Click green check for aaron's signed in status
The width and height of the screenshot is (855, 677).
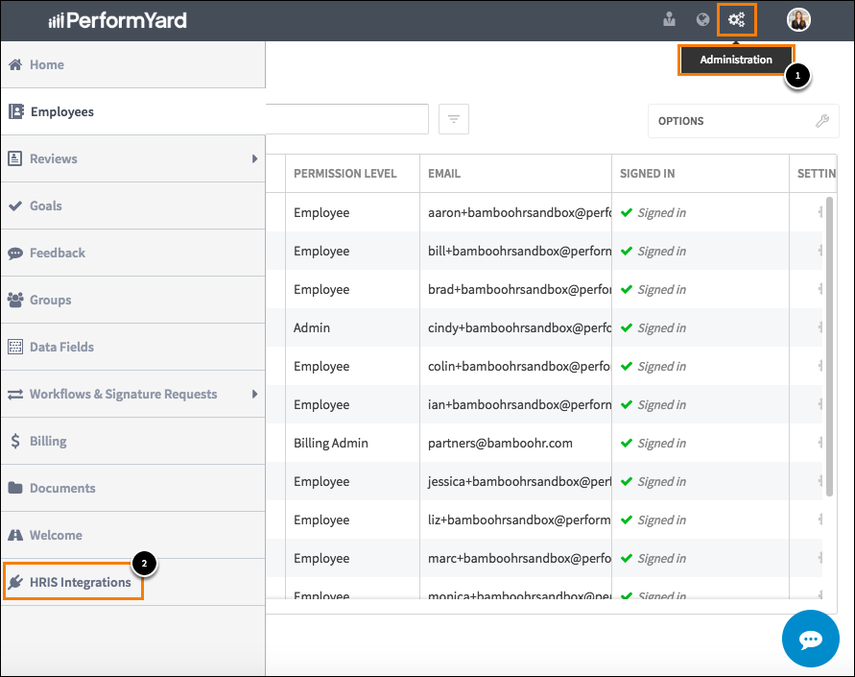point(627,213)
